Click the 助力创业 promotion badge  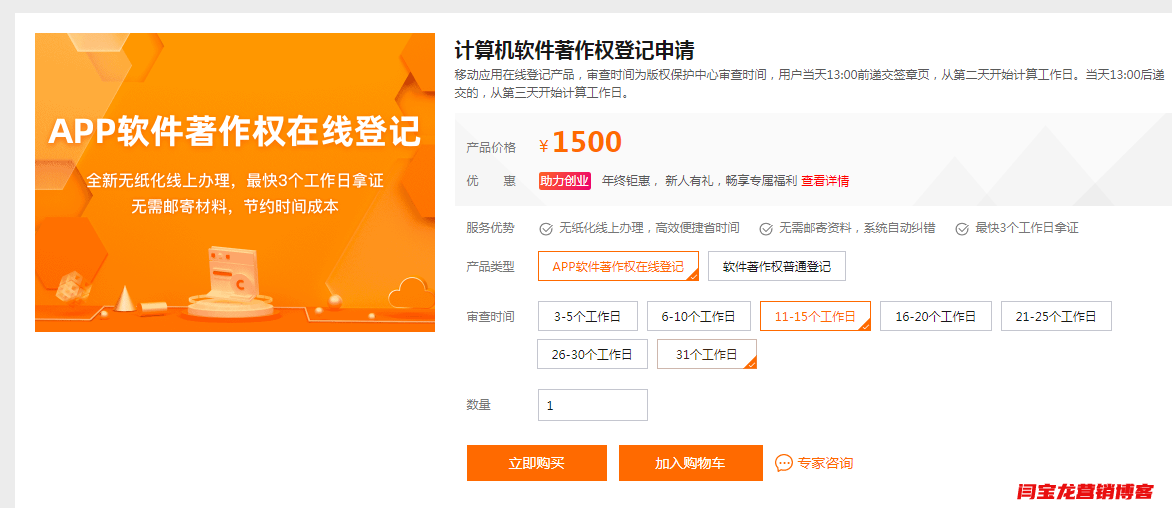565,181
